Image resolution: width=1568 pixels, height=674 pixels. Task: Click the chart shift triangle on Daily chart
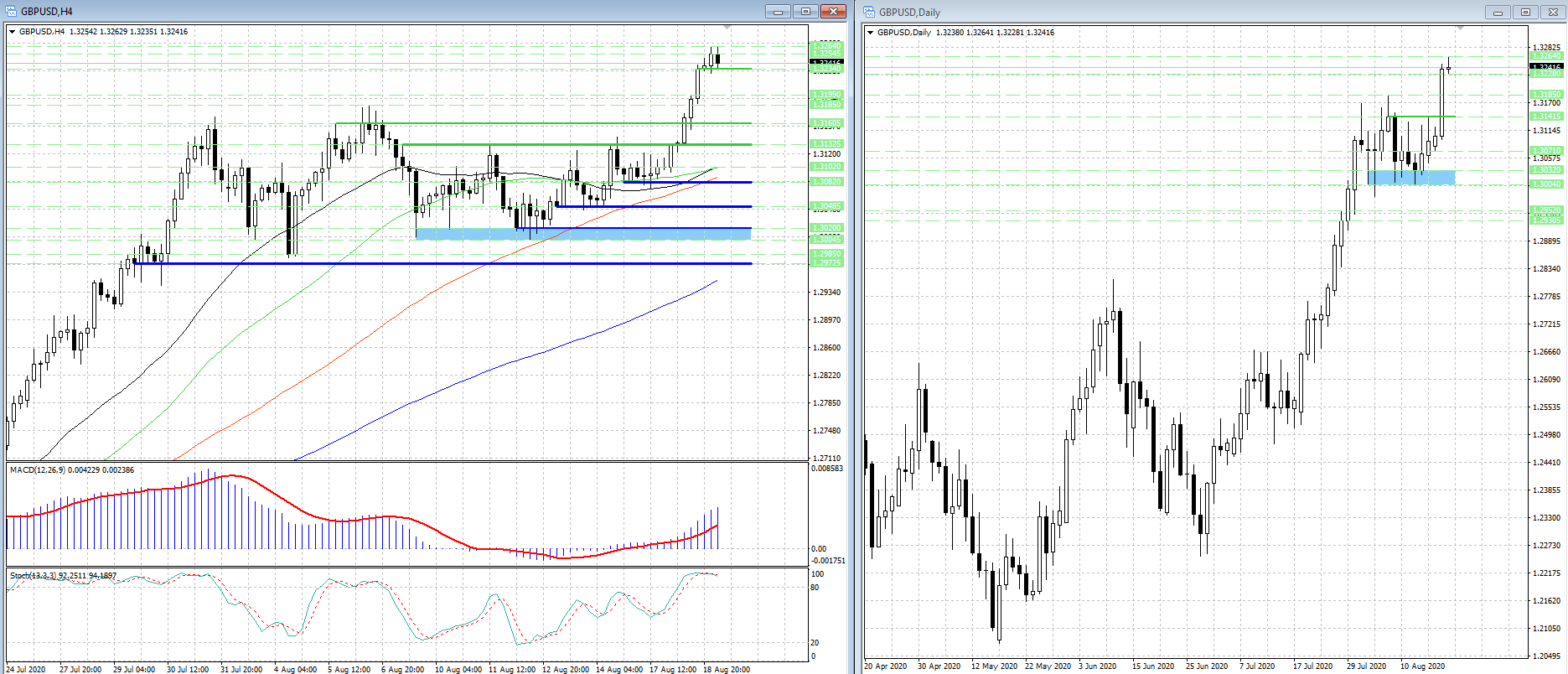1460,29
